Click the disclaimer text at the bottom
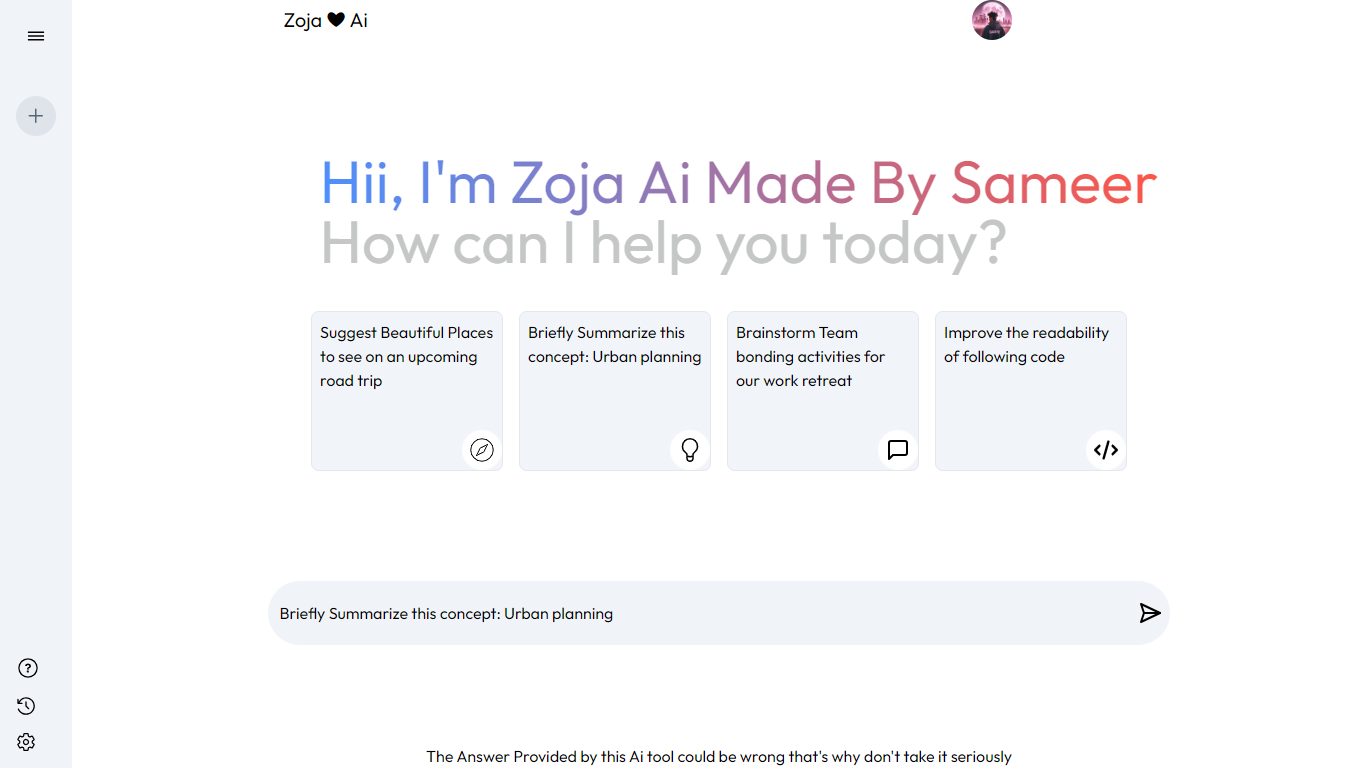The height and width of the screenshot is (768, 1366). 719,757
